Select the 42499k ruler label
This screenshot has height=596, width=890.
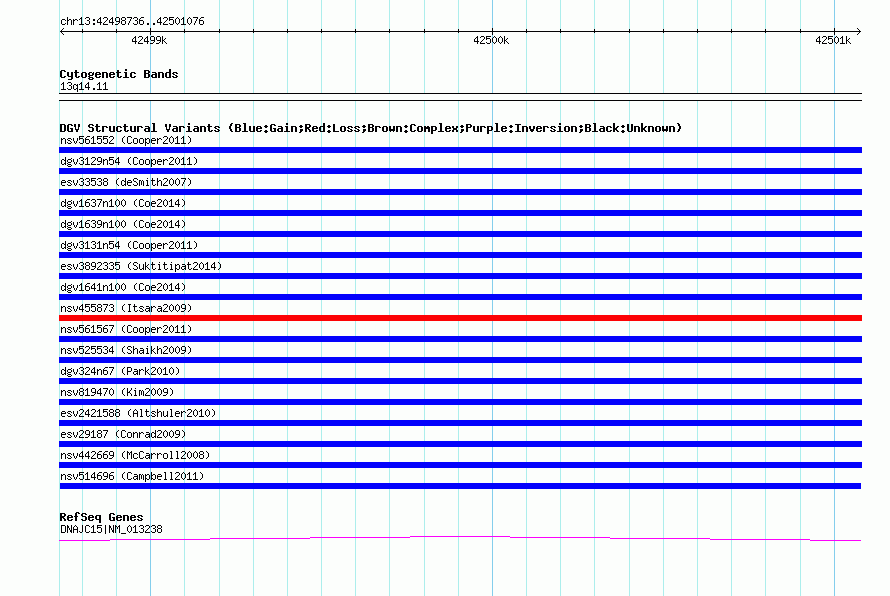tap(149, 40)
